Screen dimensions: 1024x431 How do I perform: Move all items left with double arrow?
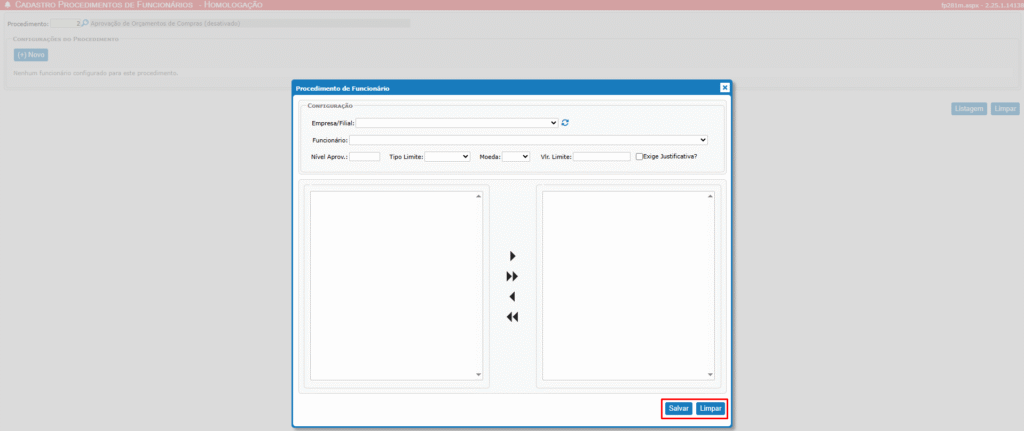[x=513, y=317]
